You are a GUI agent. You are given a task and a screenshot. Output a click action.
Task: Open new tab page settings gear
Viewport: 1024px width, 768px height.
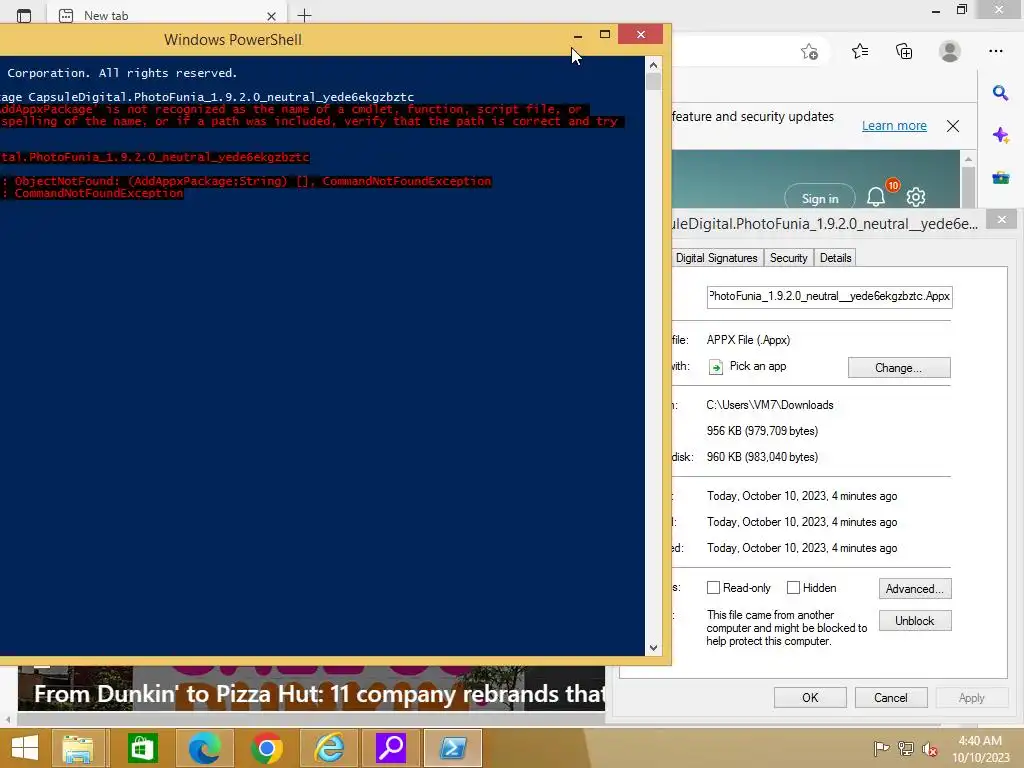point(916,197)
